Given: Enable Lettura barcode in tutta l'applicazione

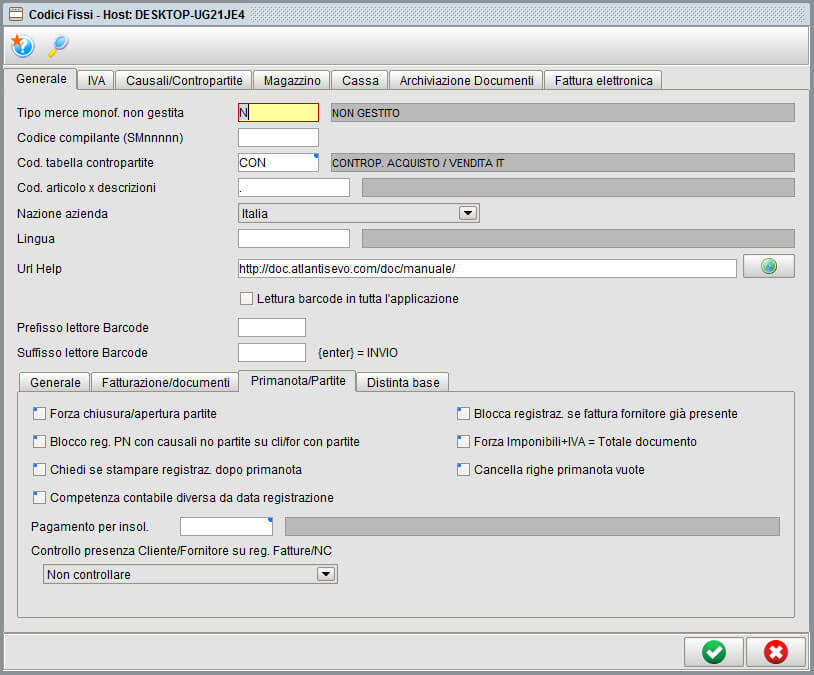Looking at the screenshot, I should (x=245, y=298).
